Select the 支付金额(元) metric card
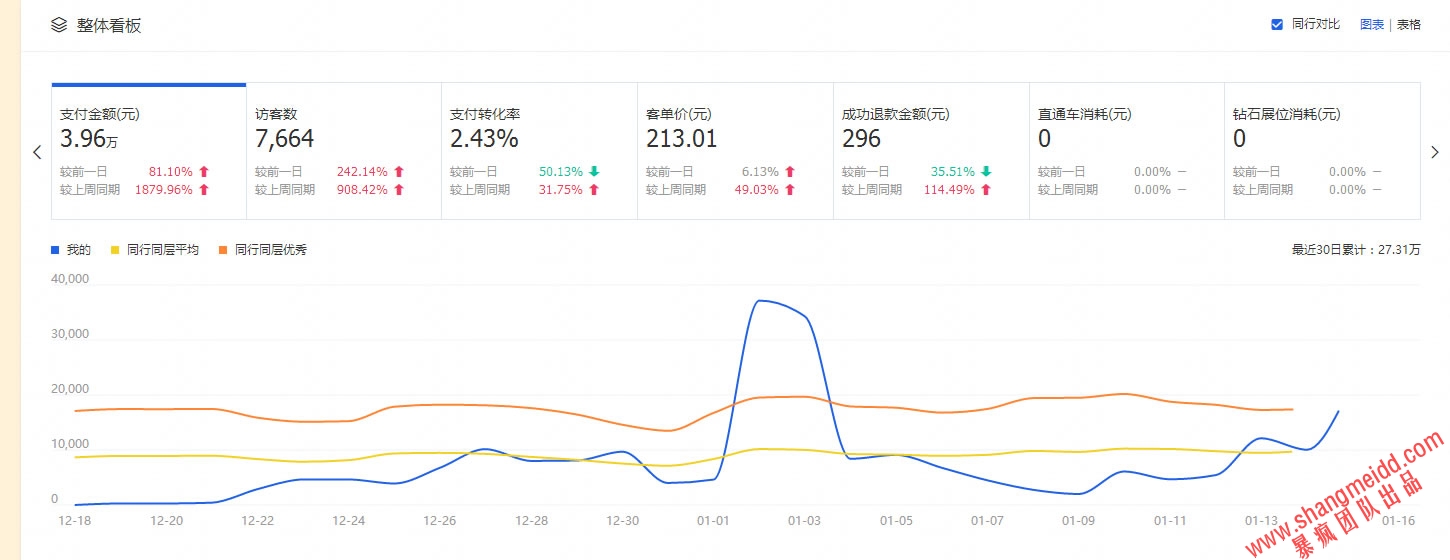 pyautogui.click(x=149, y=151)
